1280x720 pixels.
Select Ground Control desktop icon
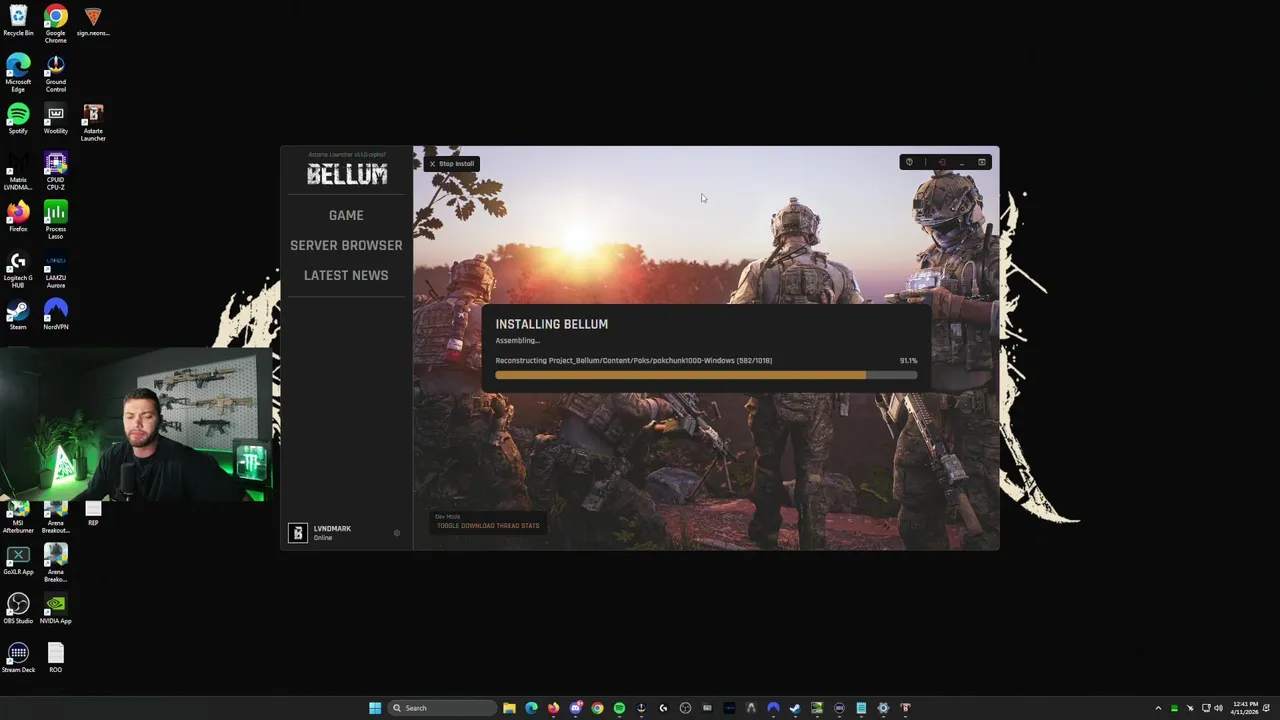tap(56, 74)
